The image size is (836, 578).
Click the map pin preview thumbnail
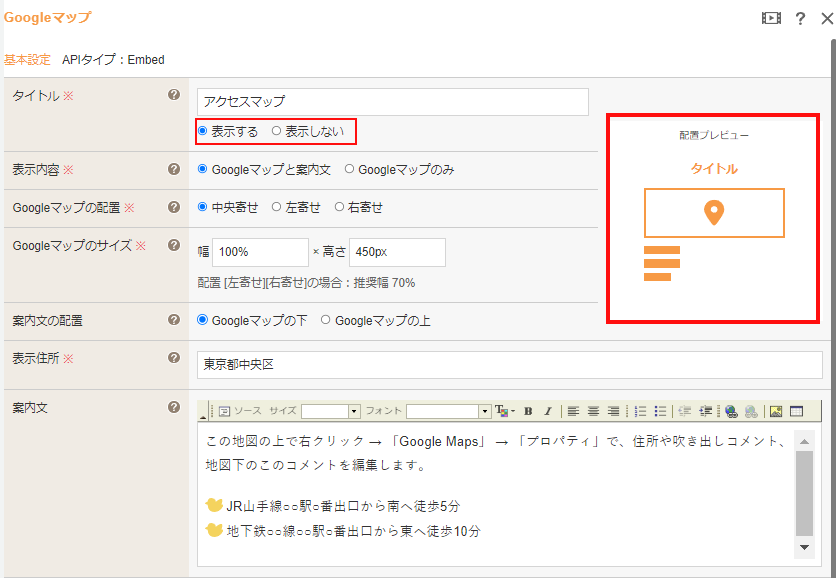(714, 213)
